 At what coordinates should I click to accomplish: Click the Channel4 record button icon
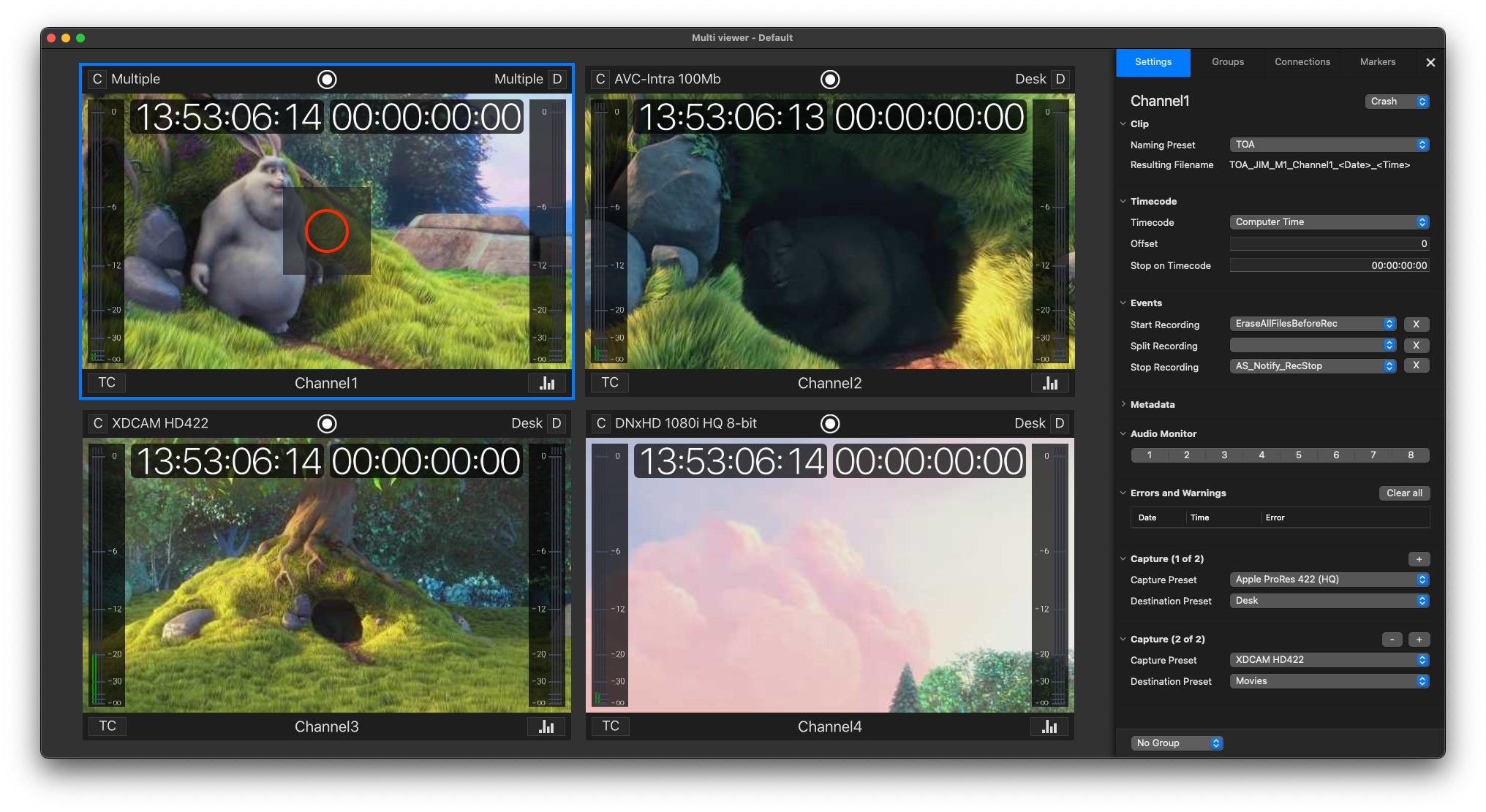(830, 423)
